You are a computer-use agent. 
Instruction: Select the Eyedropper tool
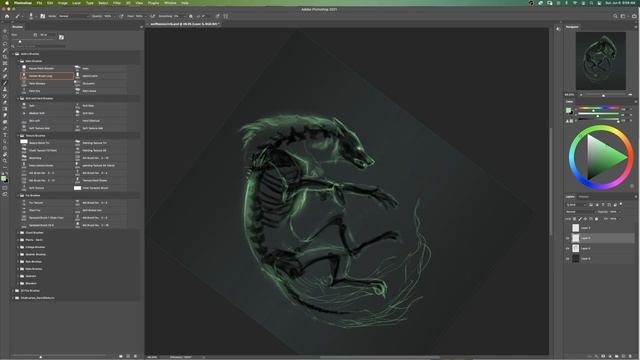(x=5, y=70)
